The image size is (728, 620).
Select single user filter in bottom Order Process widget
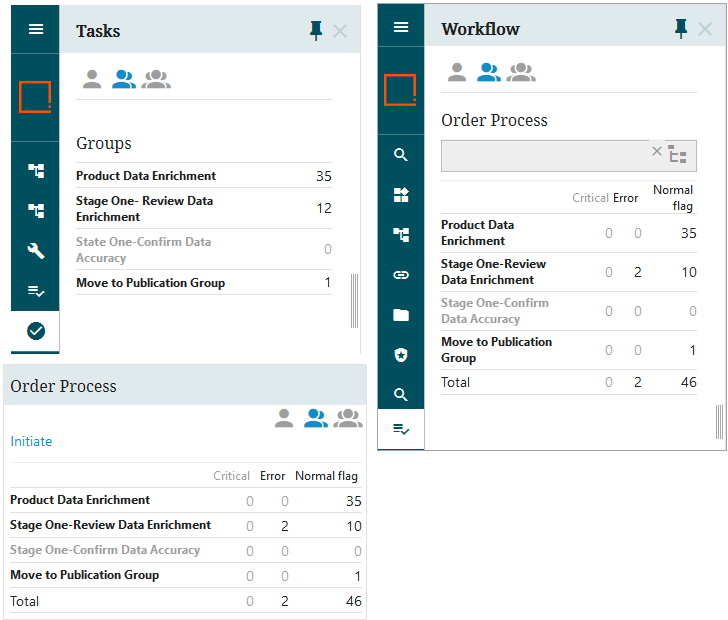(284, 418)
